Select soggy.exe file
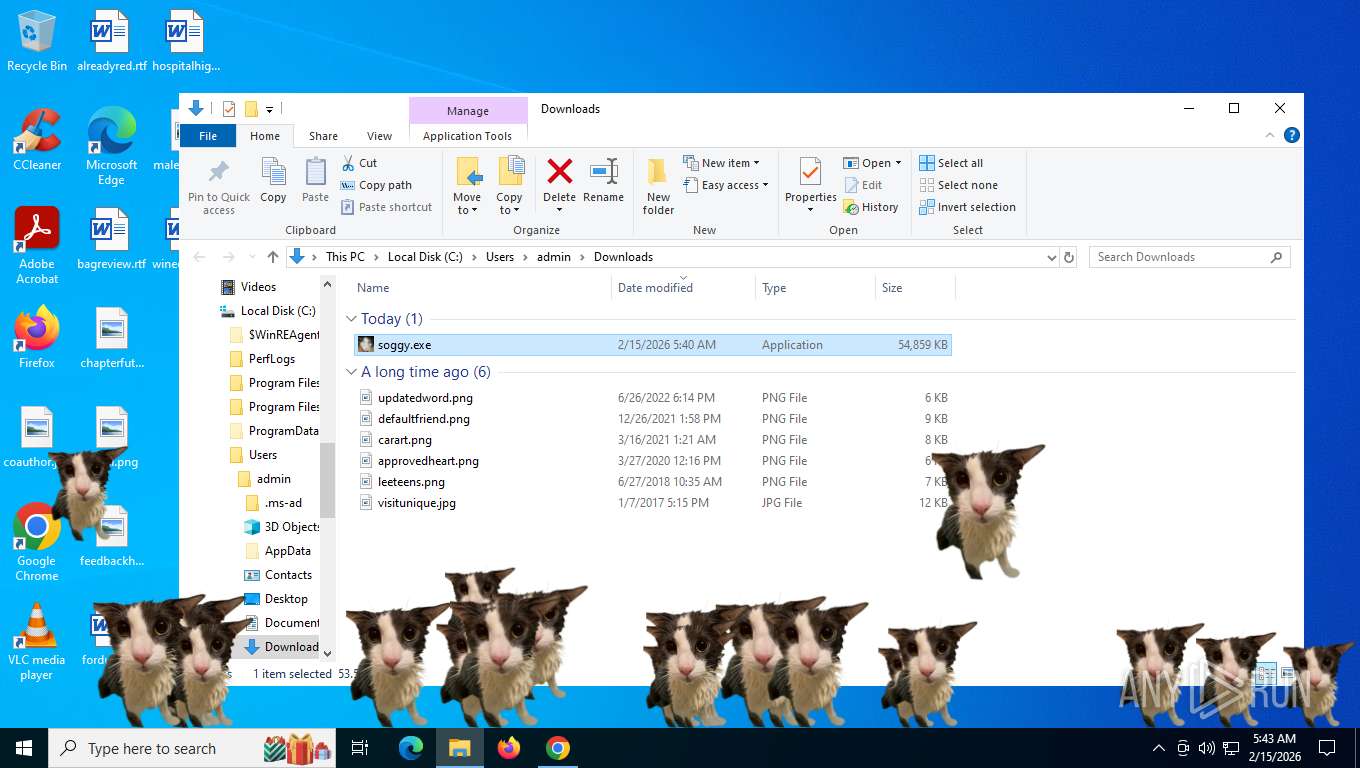The image size is (1360, 768). point(653,345)
